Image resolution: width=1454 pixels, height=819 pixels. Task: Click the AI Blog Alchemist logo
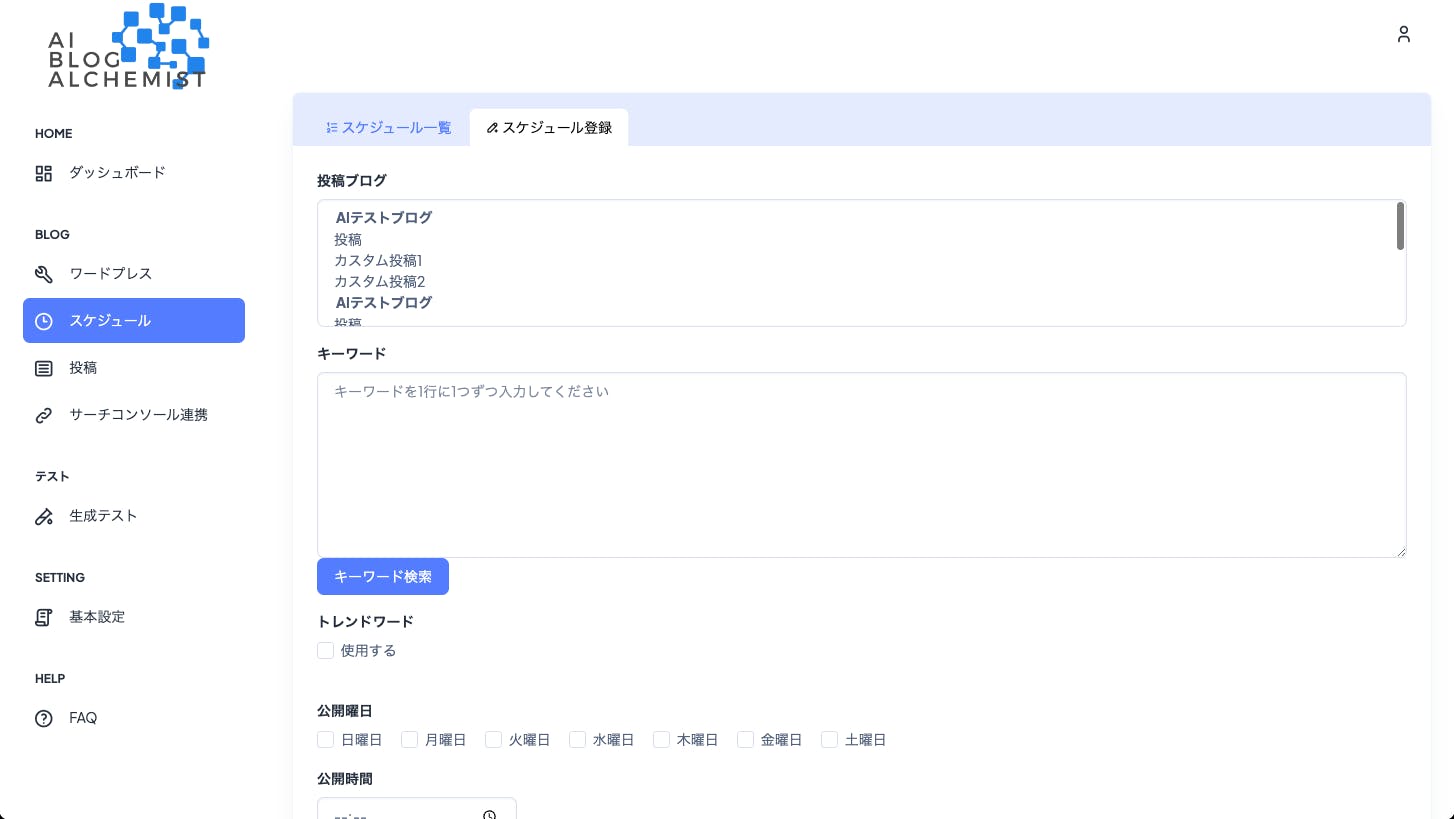[x=128, y=48]
